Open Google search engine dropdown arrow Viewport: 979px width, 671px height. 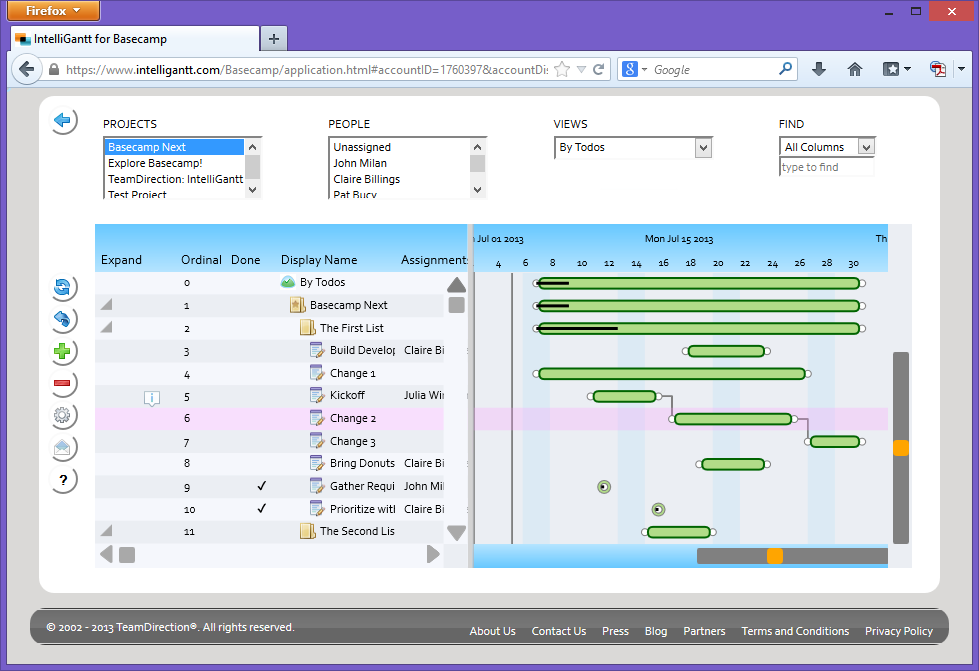coord(644,69)
